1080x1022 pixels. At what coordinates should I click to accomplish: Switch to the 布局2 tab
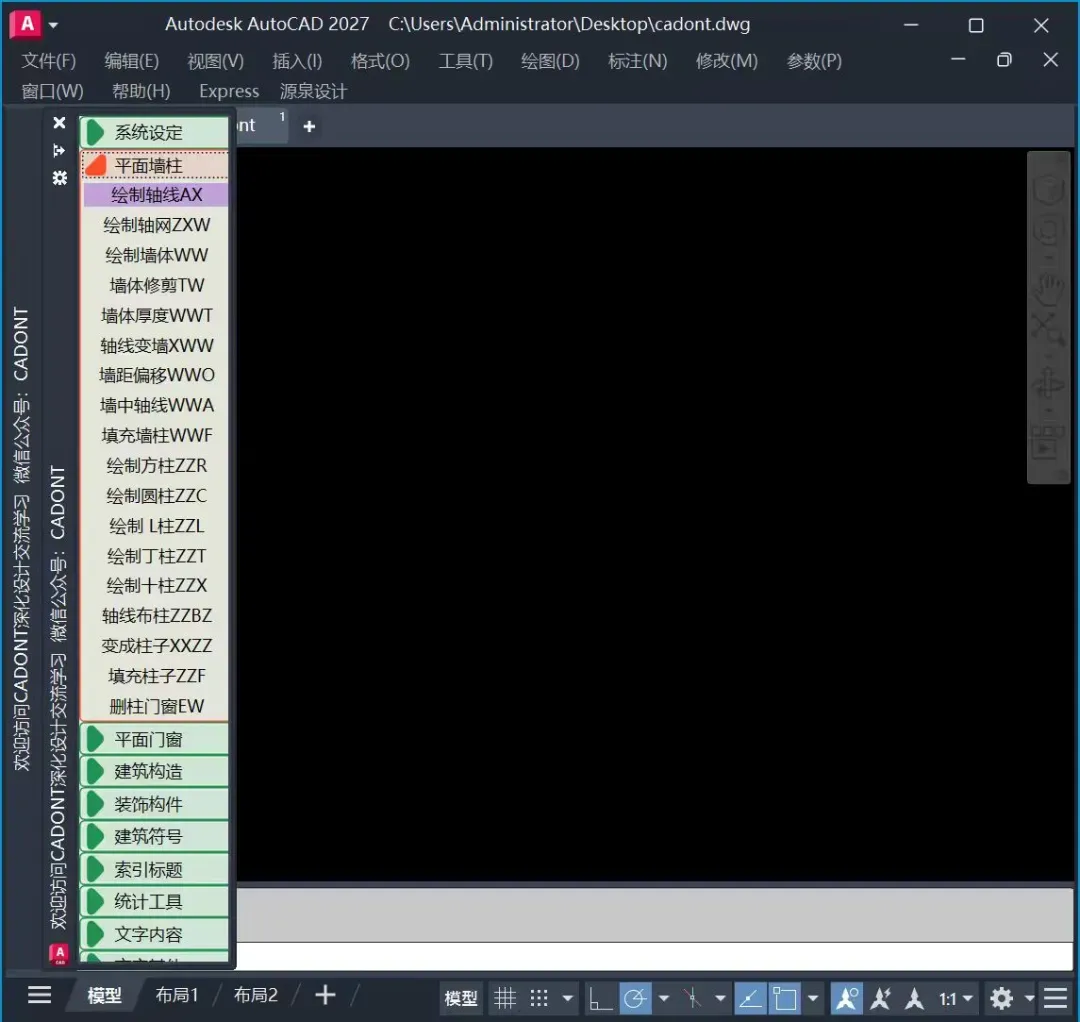click(256, 995)
